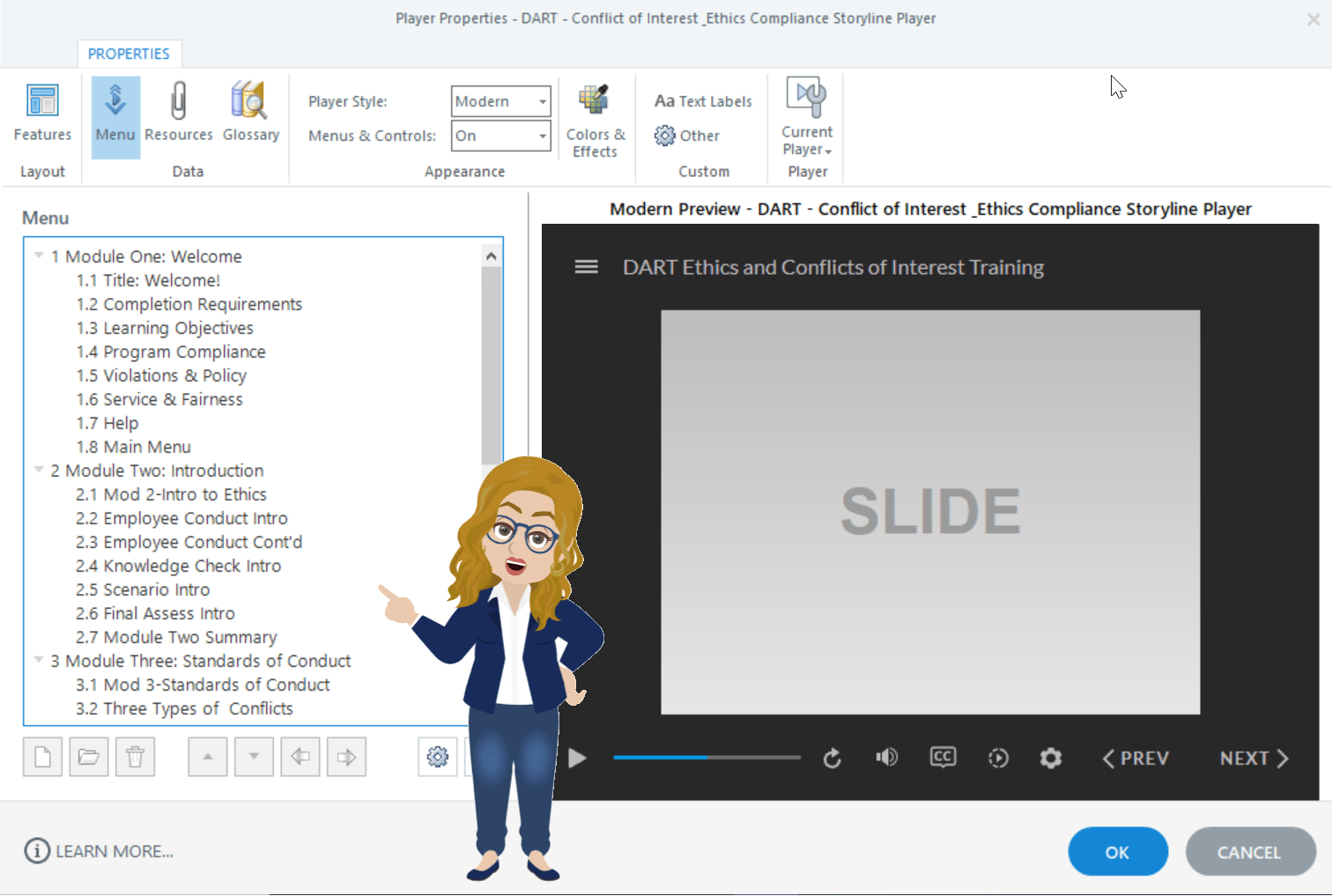This screenshot has height=896, width=1332.
Task: Collapse the Module Two: Introduction section
Action: [x=39, y=470]
